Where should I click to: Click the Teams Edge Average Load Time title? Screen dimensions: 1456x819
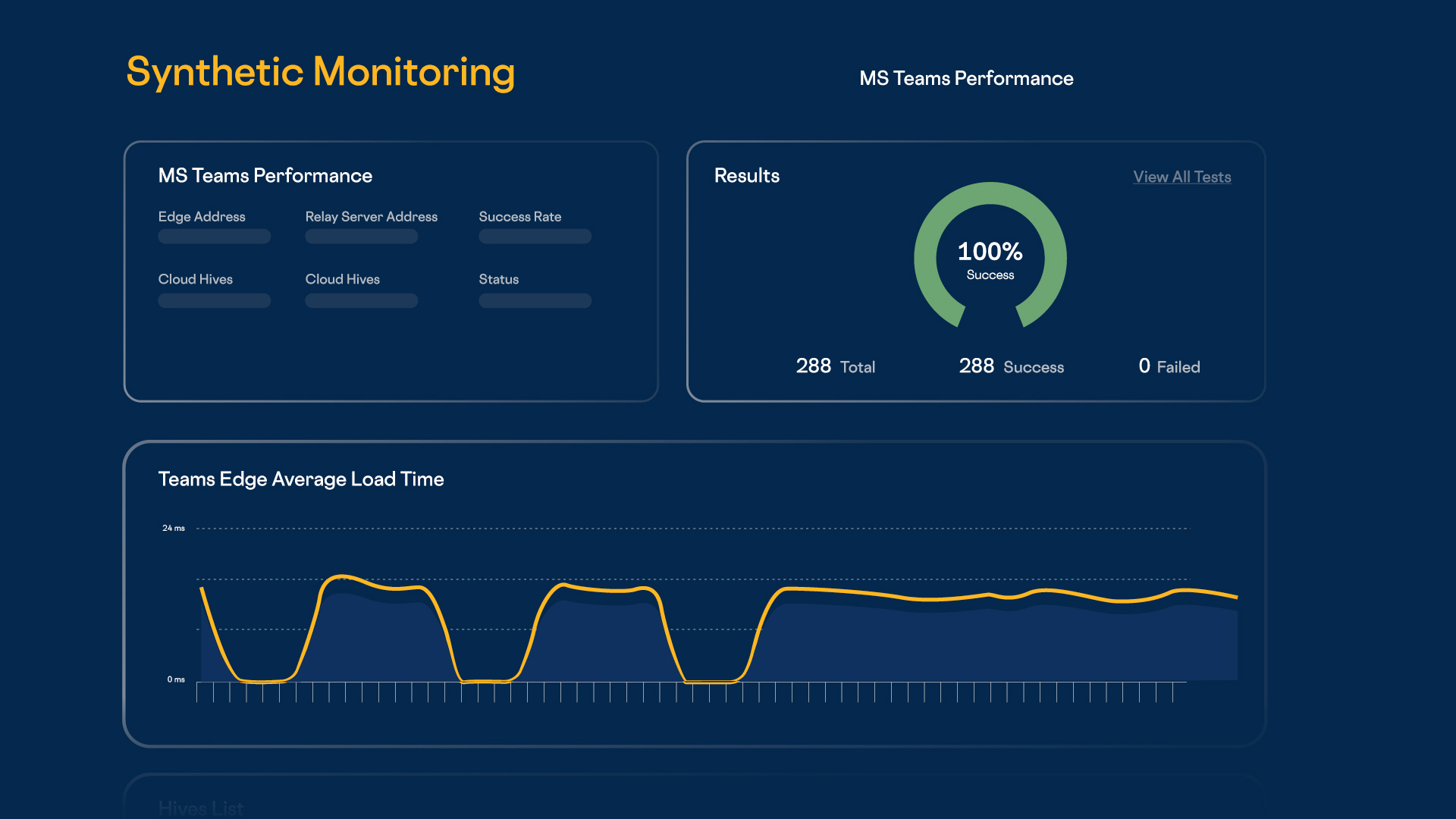(x=300, y=479)
